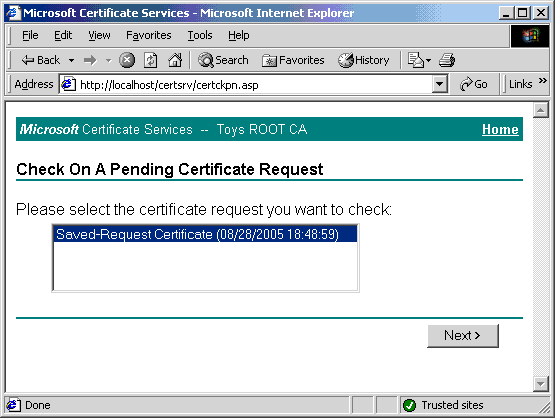
Task: Open the File menu
Action: point(30,35)
